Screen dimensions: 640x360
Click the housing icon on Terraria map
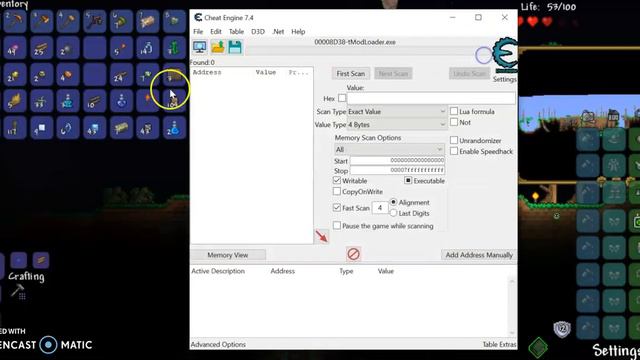pos(613,116)
